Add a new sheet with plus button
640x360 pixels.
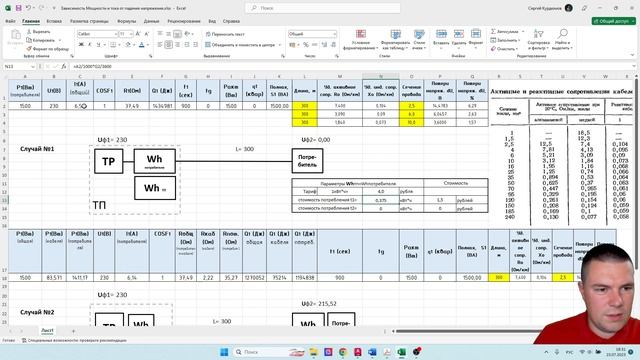pyautogui.click(x=73, y=331)
